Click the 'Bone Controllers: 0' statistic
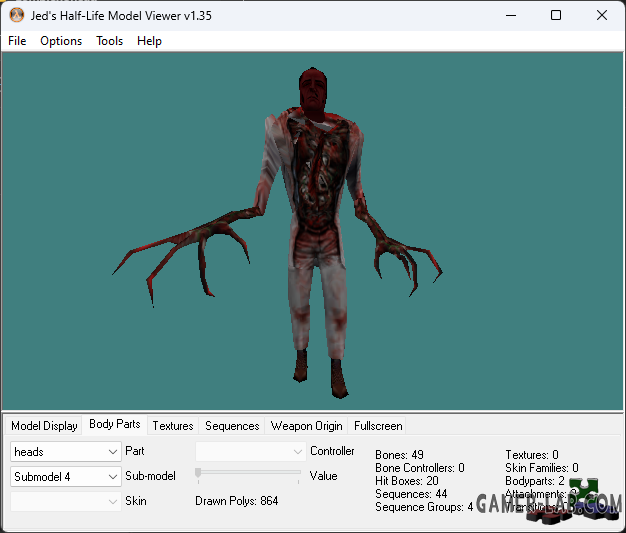The image size is (626, 533). click(420, 468)
